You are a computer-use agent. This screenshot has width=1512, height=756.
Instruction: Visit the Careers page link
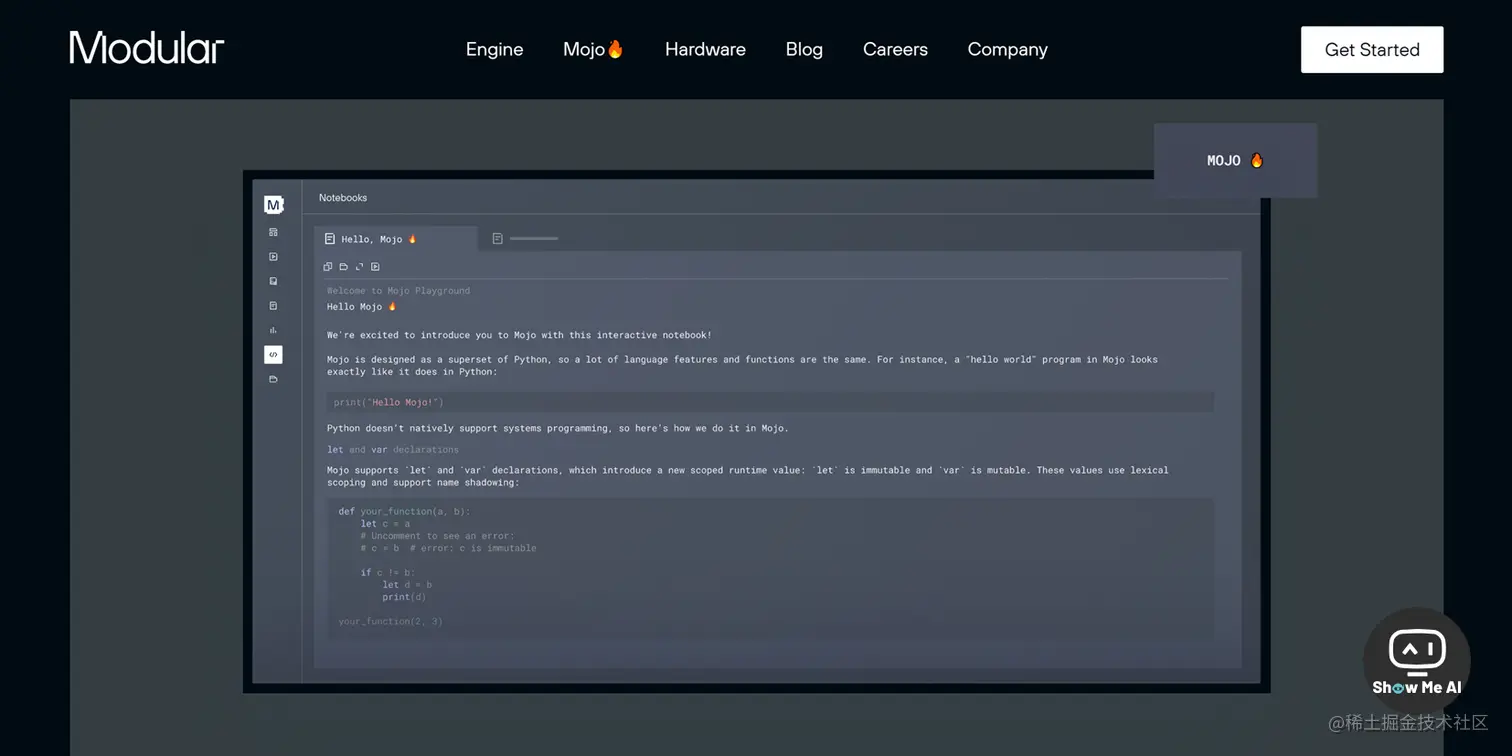click(895, 49)
